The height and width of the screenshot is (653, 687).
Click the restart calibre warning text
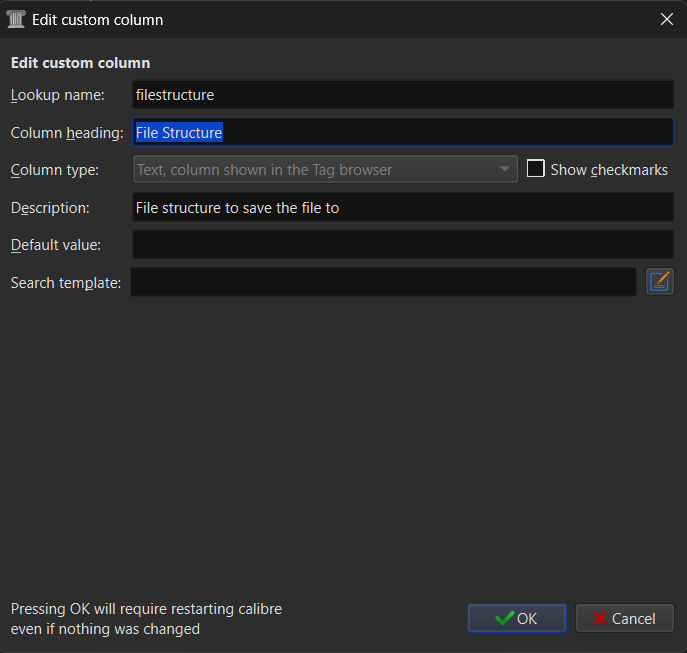coord(146,619)
